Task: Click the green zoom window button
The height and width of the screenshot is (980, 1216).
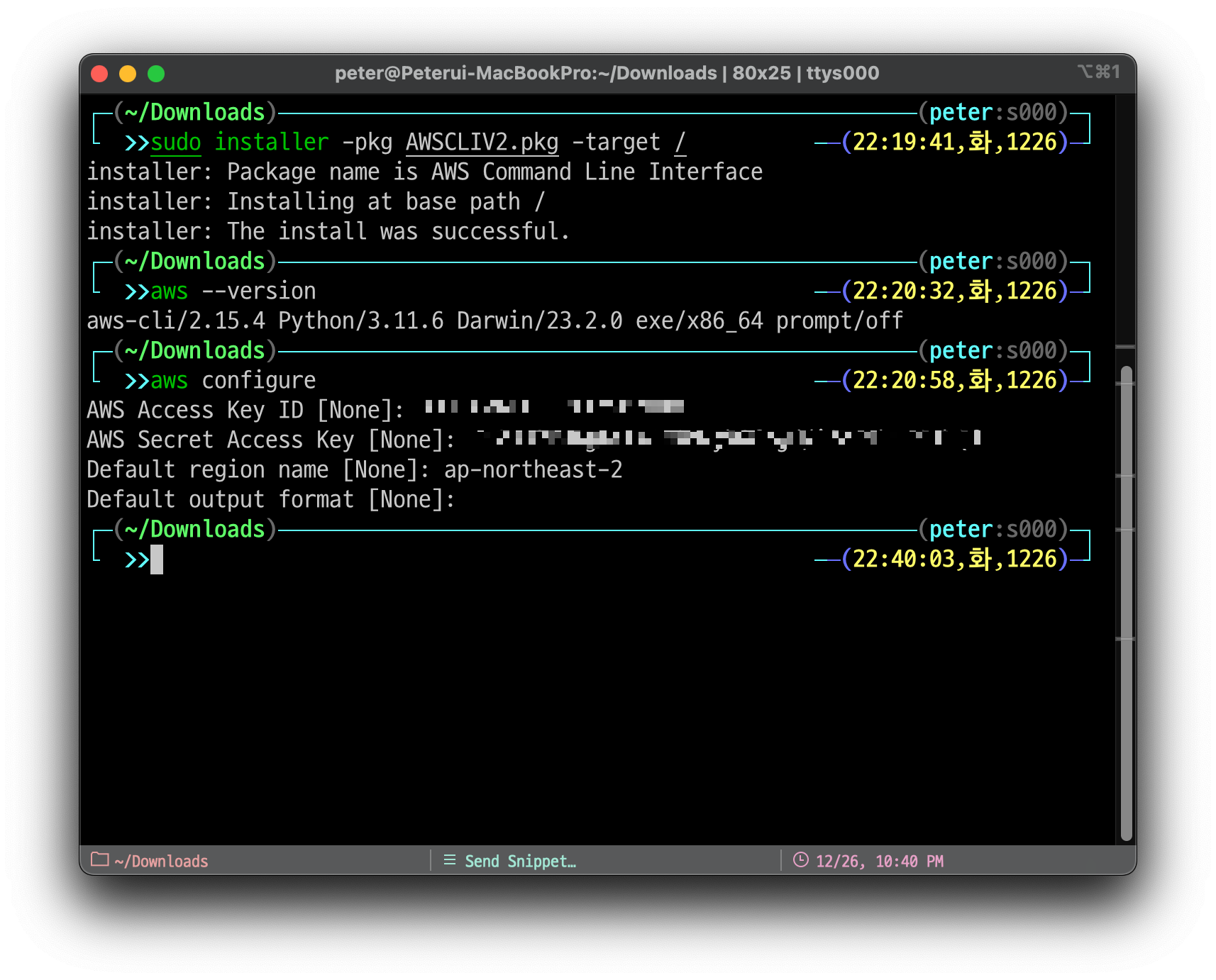Action: pyautogui.click(x=156, y=74)
